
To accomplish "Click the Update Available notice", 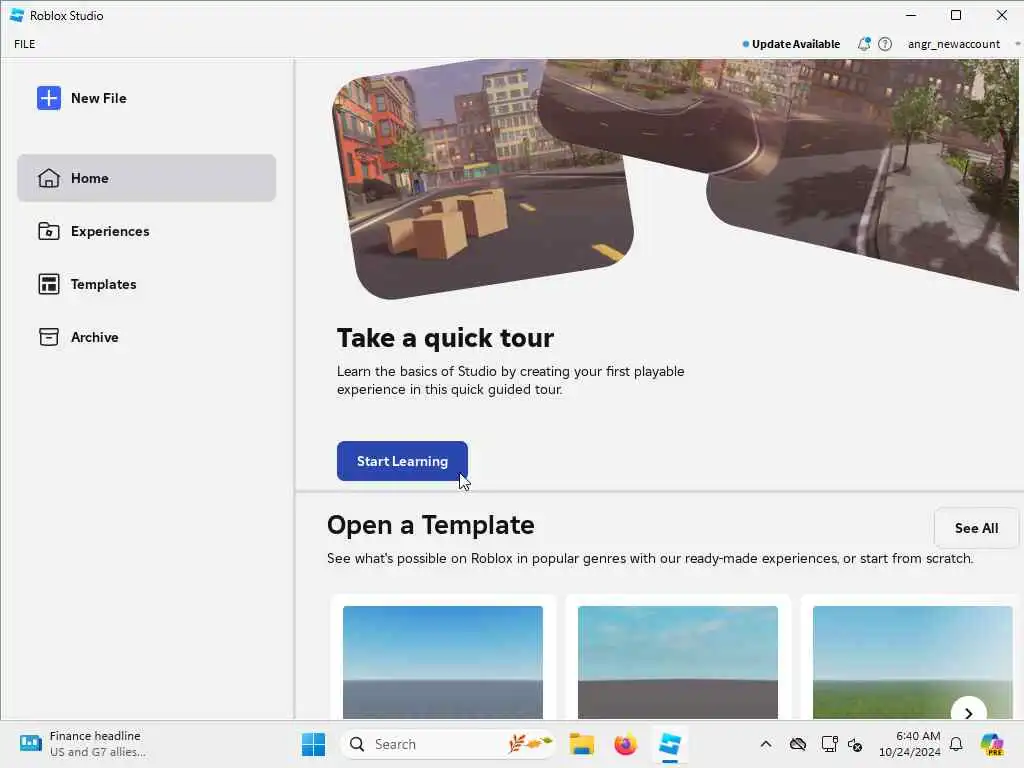I will click(791, 44).
